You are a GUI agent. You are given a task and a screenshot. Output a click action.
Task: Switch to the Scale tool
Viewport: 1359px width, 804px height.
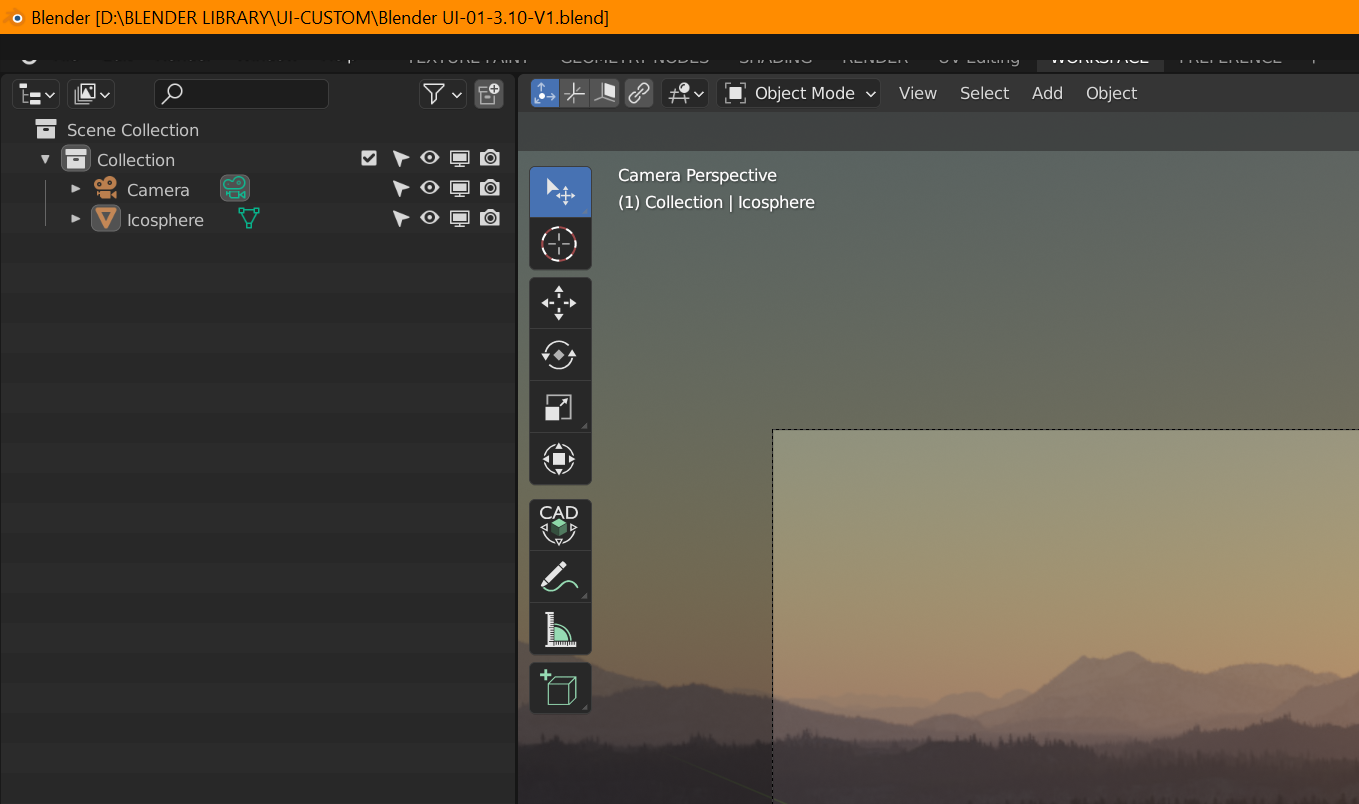click(x=560, y=407)
